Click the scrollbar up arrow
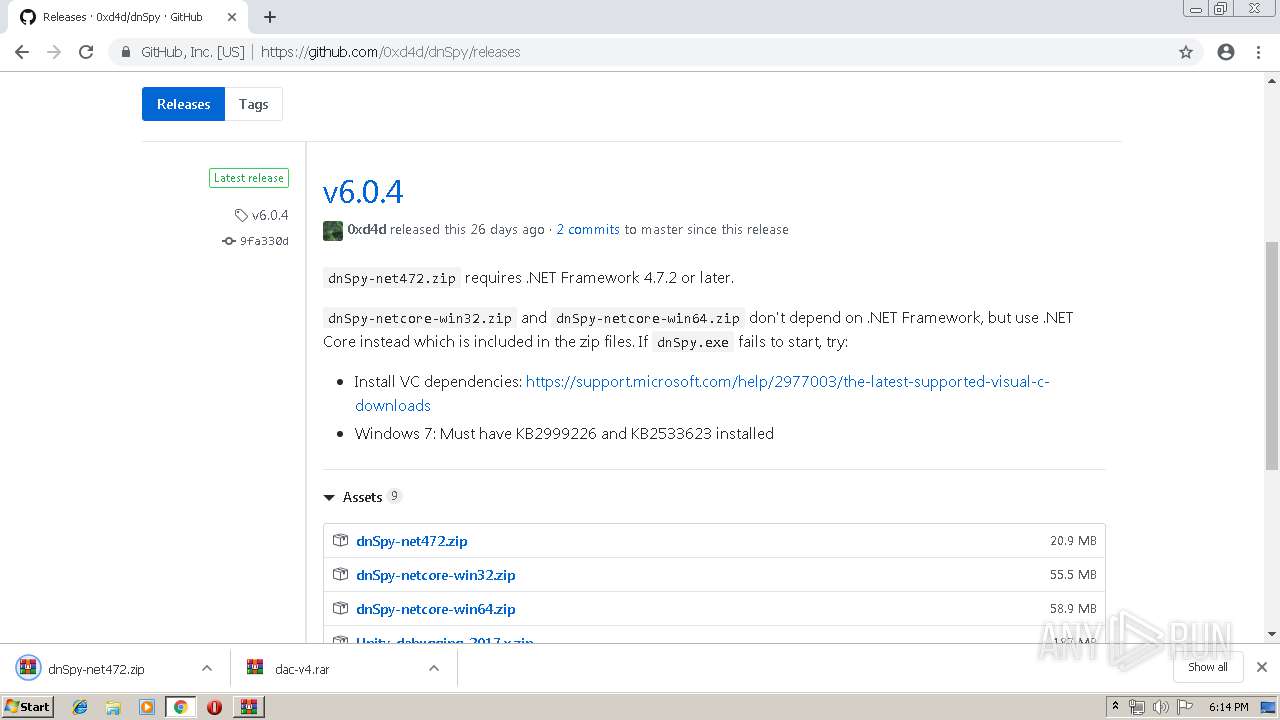The height and width of the screenshot is (720, 1280). coord(1271,80)
